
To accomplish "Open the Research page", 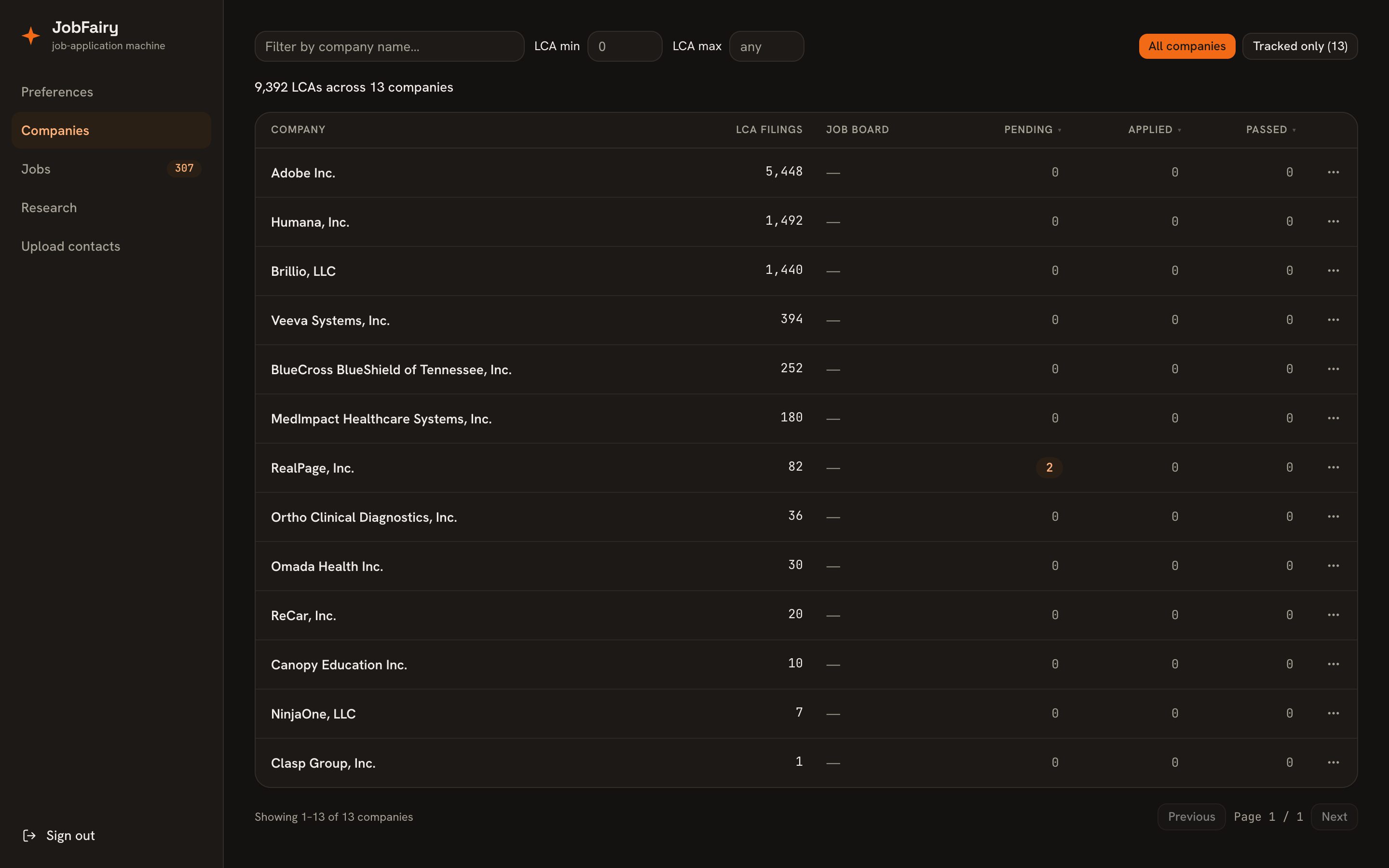I will [111, 208].
